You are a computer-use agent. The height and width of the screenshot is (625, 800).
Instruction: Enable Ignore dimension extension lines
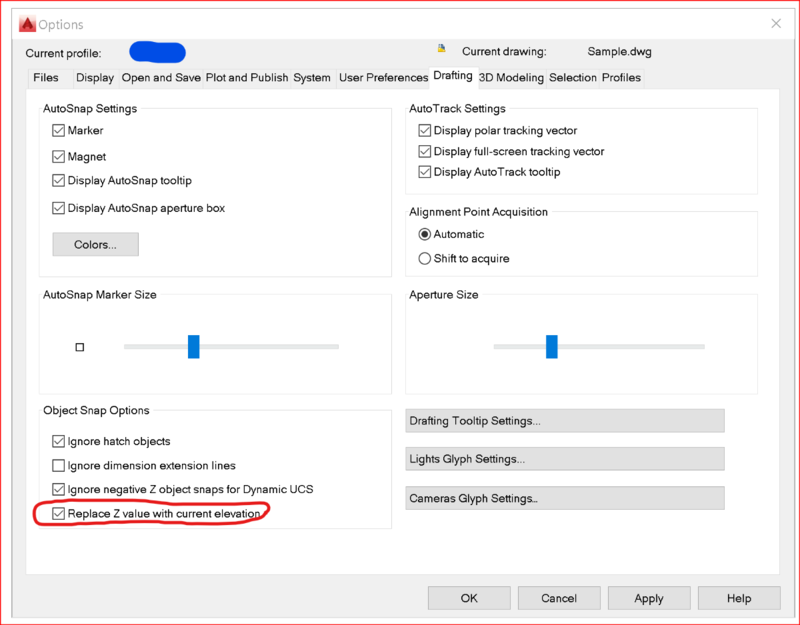point(58,466)
